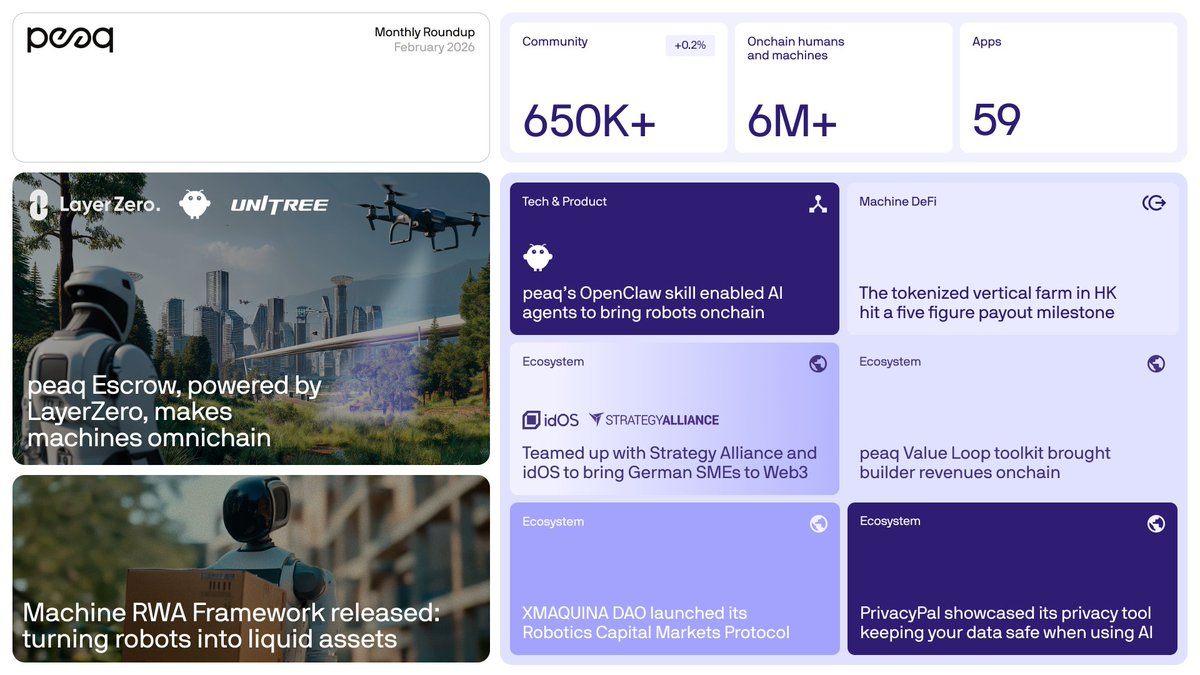Click the idOS logo
Image resolution: width=1200 pixels, height=675 pixels.
tap(551, 420)
